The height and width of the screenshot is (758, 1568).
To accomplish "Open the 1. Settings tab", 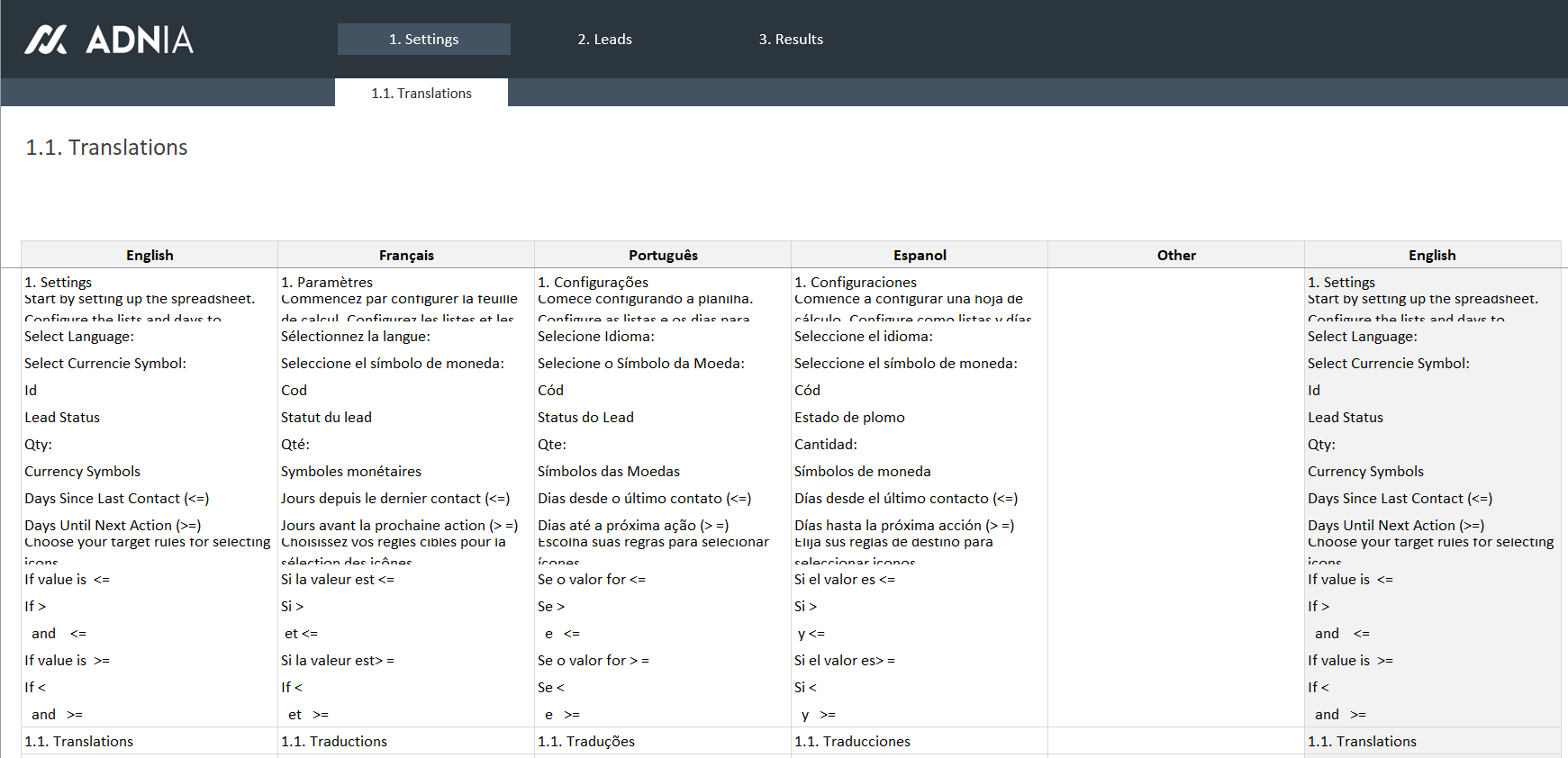I will (x=423, y=40).
